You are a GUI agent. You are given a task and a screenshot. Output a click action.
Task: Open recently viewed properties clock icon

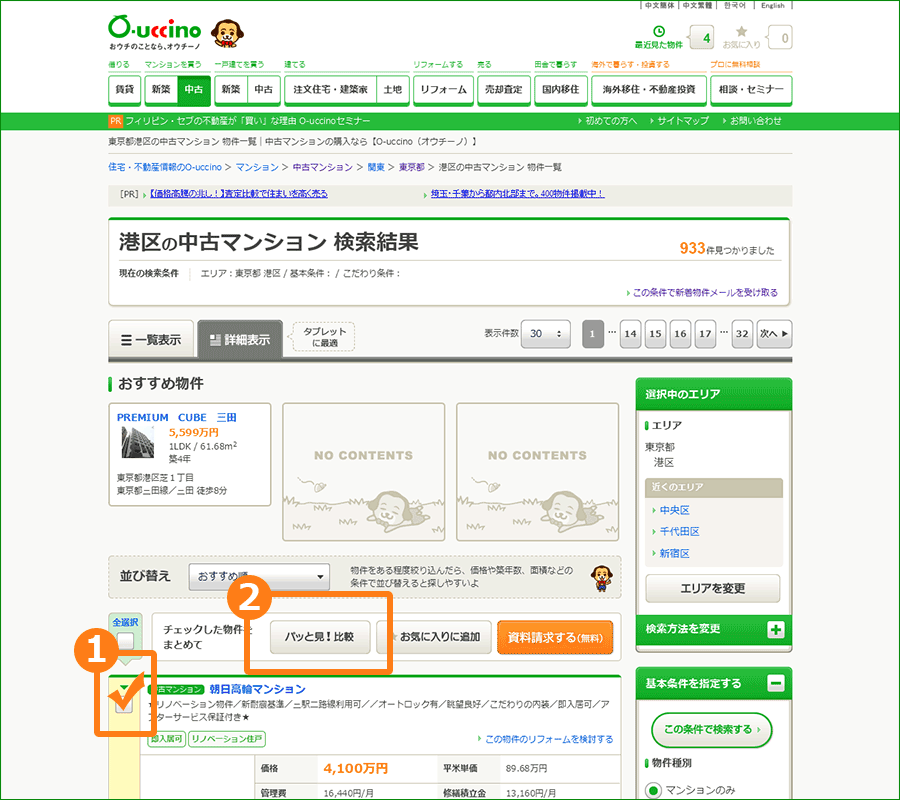pyautogui.click(x=659, y=32)
